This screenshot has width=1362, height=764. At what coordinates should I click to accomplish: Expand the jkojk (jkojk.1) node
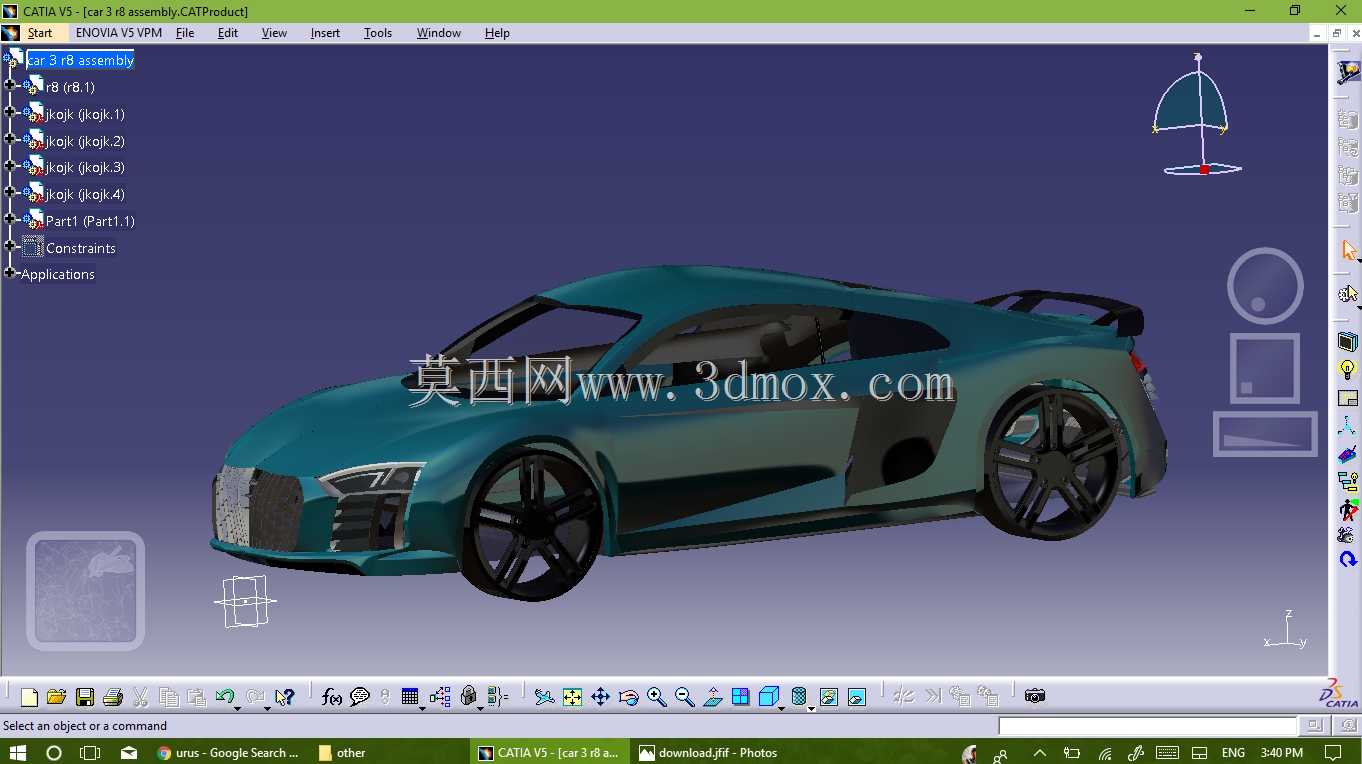(x=10, y=113)
